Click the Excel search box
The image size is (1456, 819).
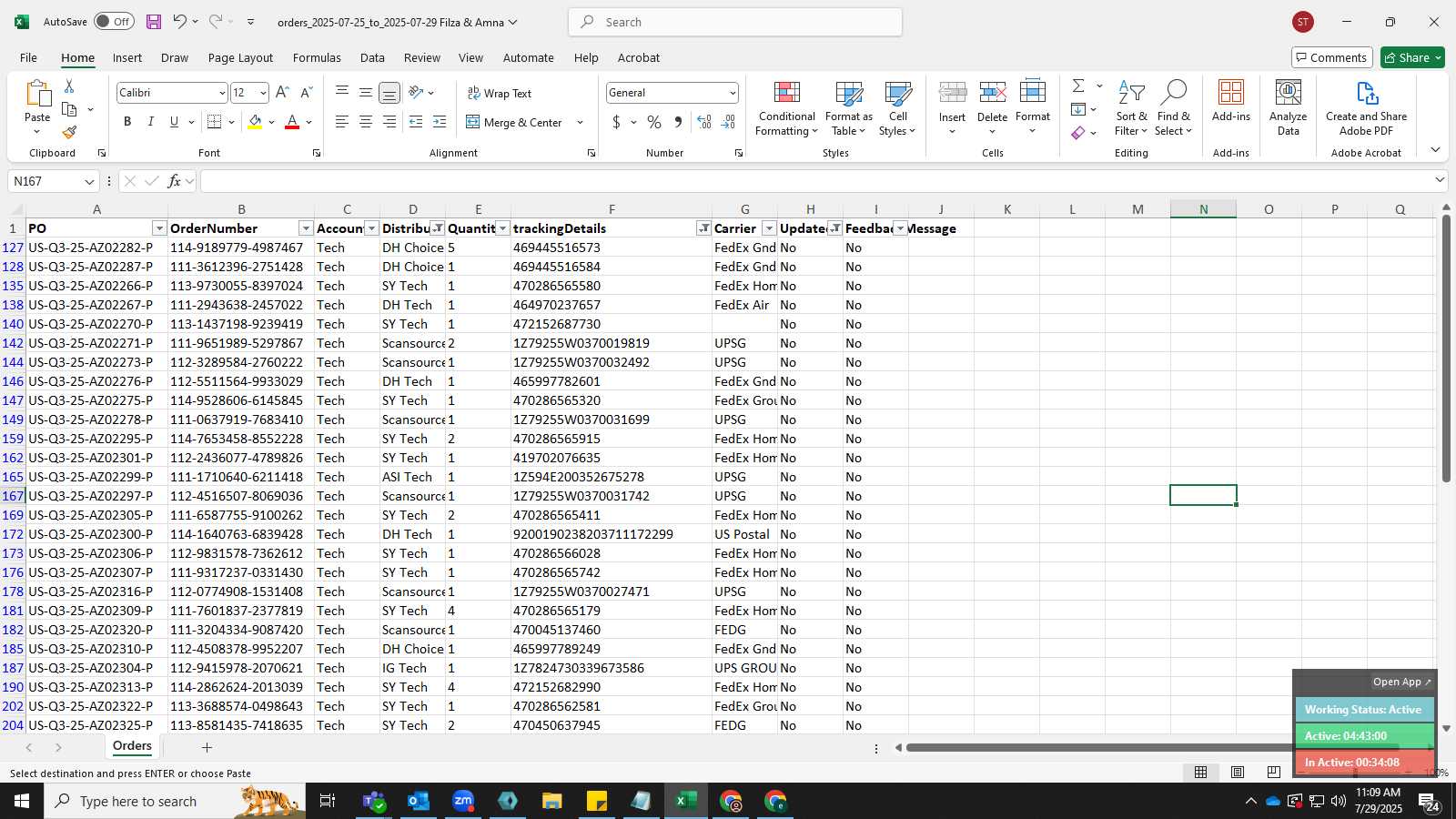(x=735, y=22)
